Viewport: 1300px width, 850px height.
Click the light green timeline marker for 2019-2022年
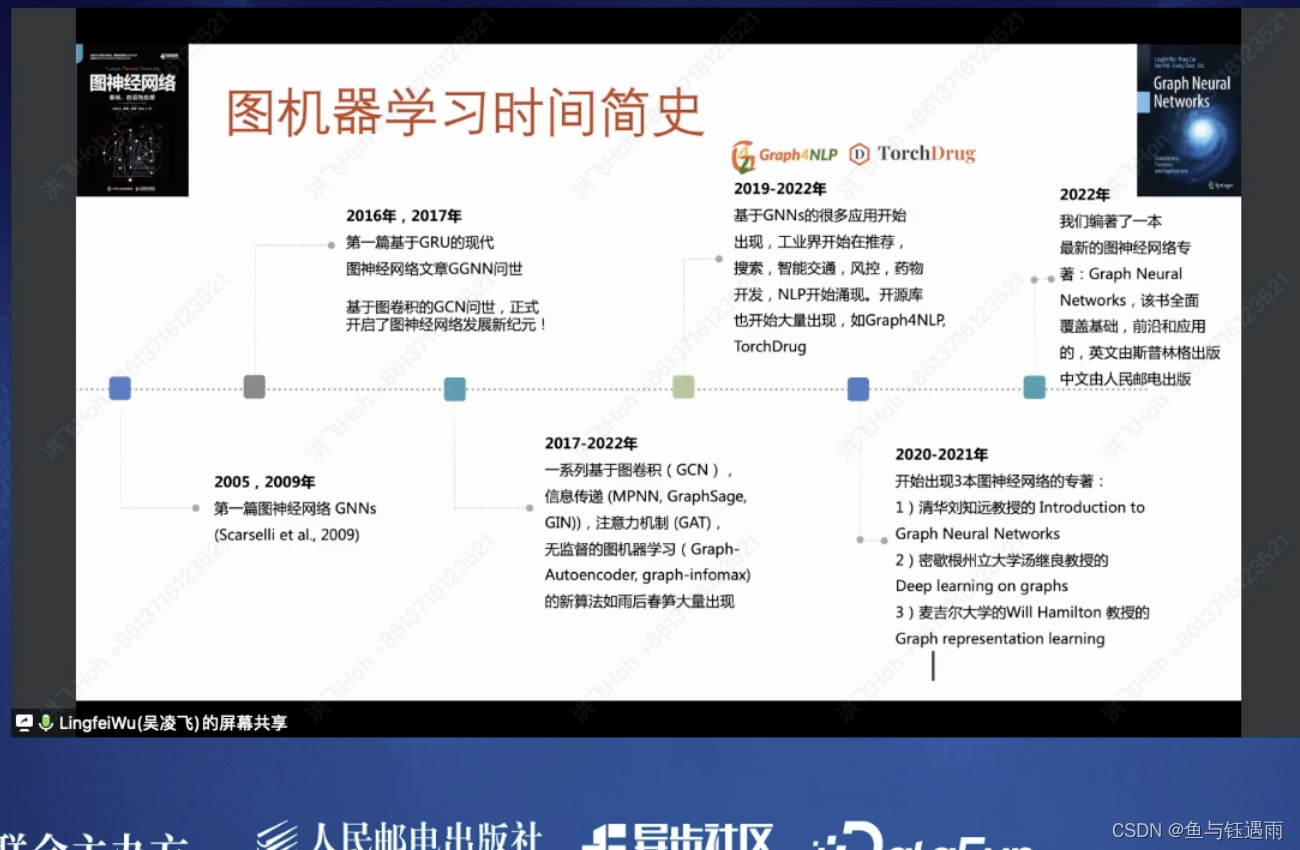click(683, 387)
